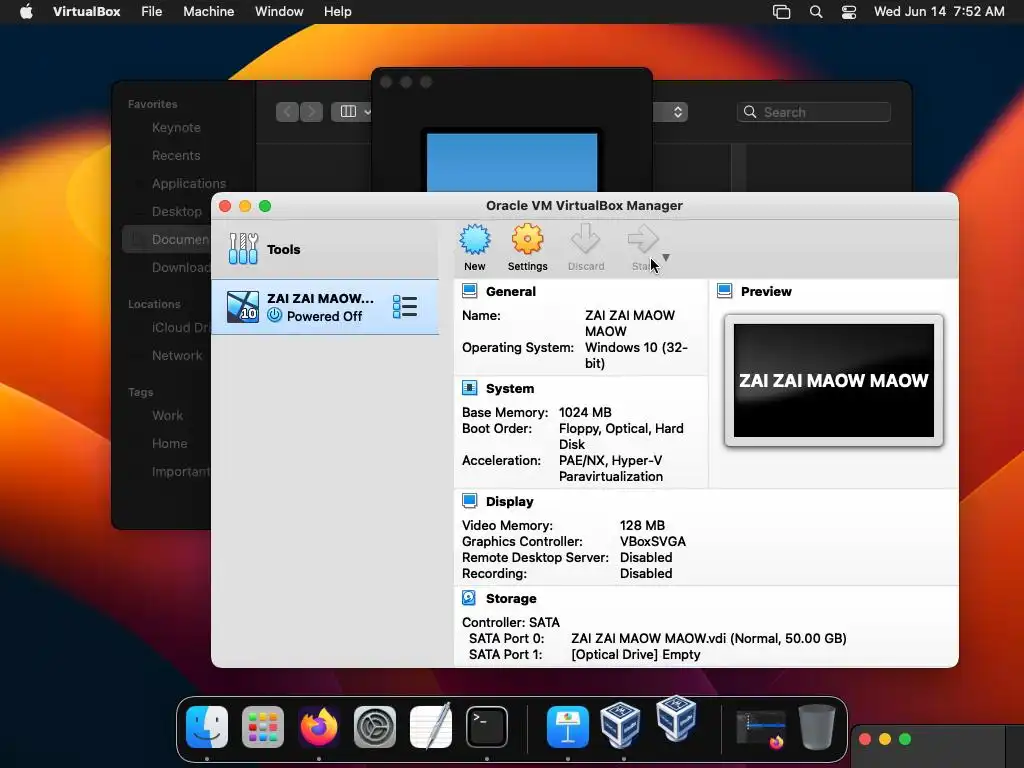This screenshot has height=768, width=1024.
Task: Click the ZAI ZAI MAOW MAOW preview thumbnail
Action: pyautogui.click(x=834, y=381)
